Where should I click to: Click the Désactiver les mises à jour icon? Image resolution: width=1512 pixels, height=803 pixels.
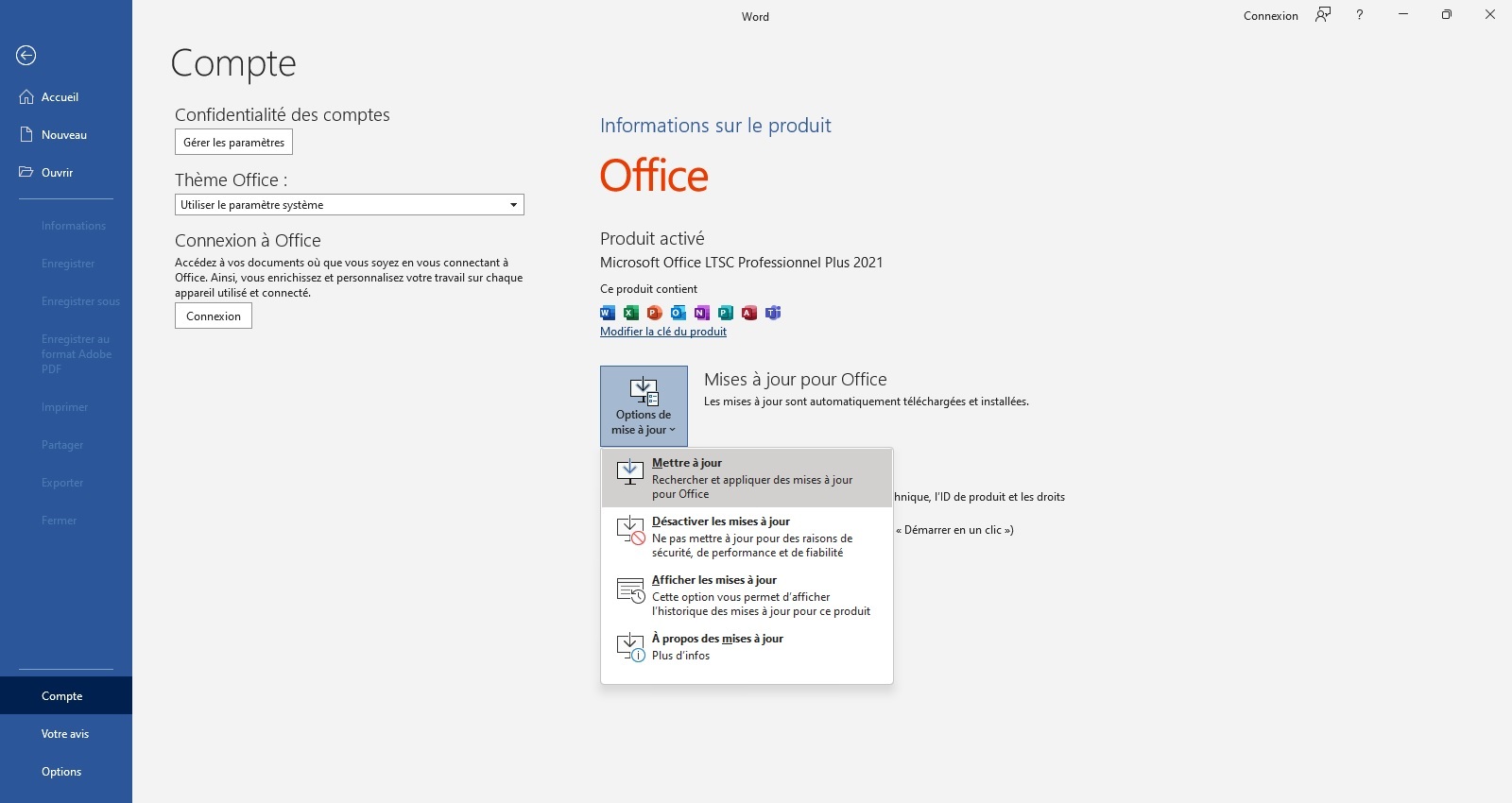[x=630, y=530]
